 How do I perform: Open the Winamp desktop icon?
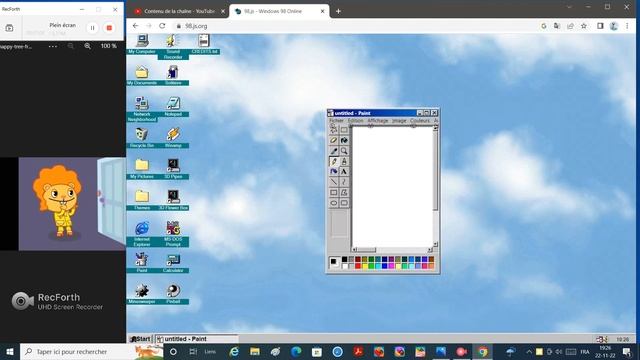173,138
